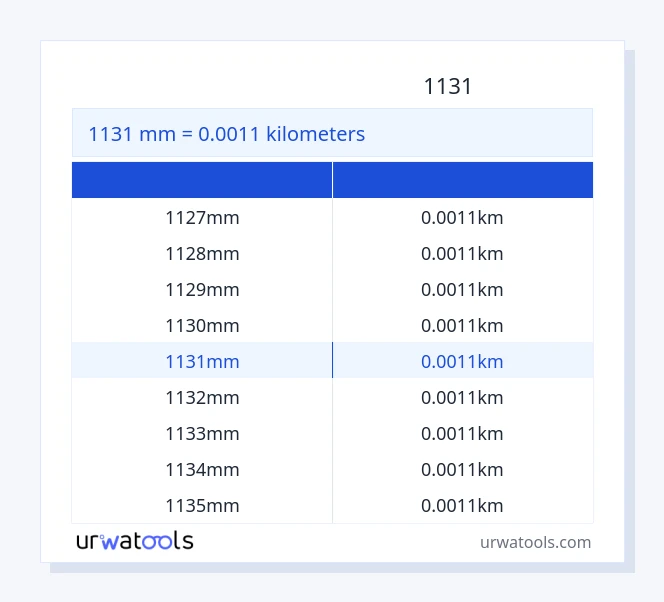Viewport: 664px width, 602px height.
Task: Click the left blue table header cell
Action: pyautogui.click(x=202, y=180)
